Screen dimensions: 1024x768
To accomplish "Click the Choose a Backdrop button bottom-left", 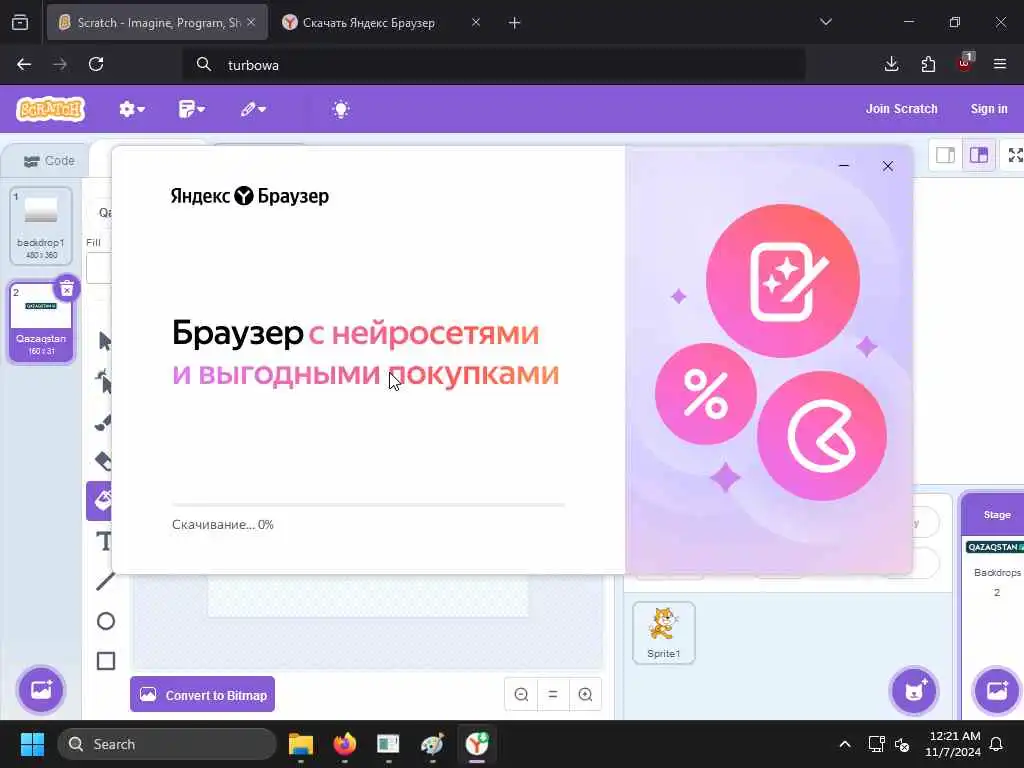I will click(41, 690).
